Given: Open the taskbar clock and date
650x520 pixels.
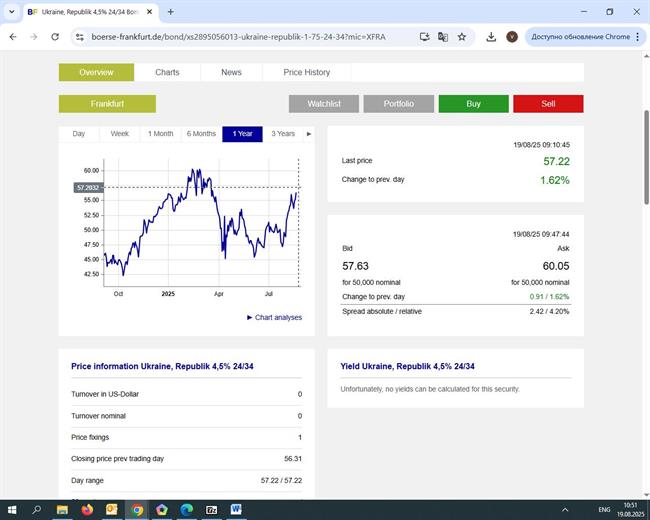Looking at the screenshot, I should [630, 510].
